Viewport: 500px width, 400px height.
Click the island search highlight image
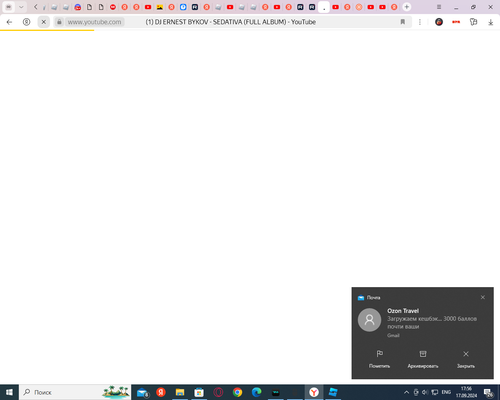point(115,392)
